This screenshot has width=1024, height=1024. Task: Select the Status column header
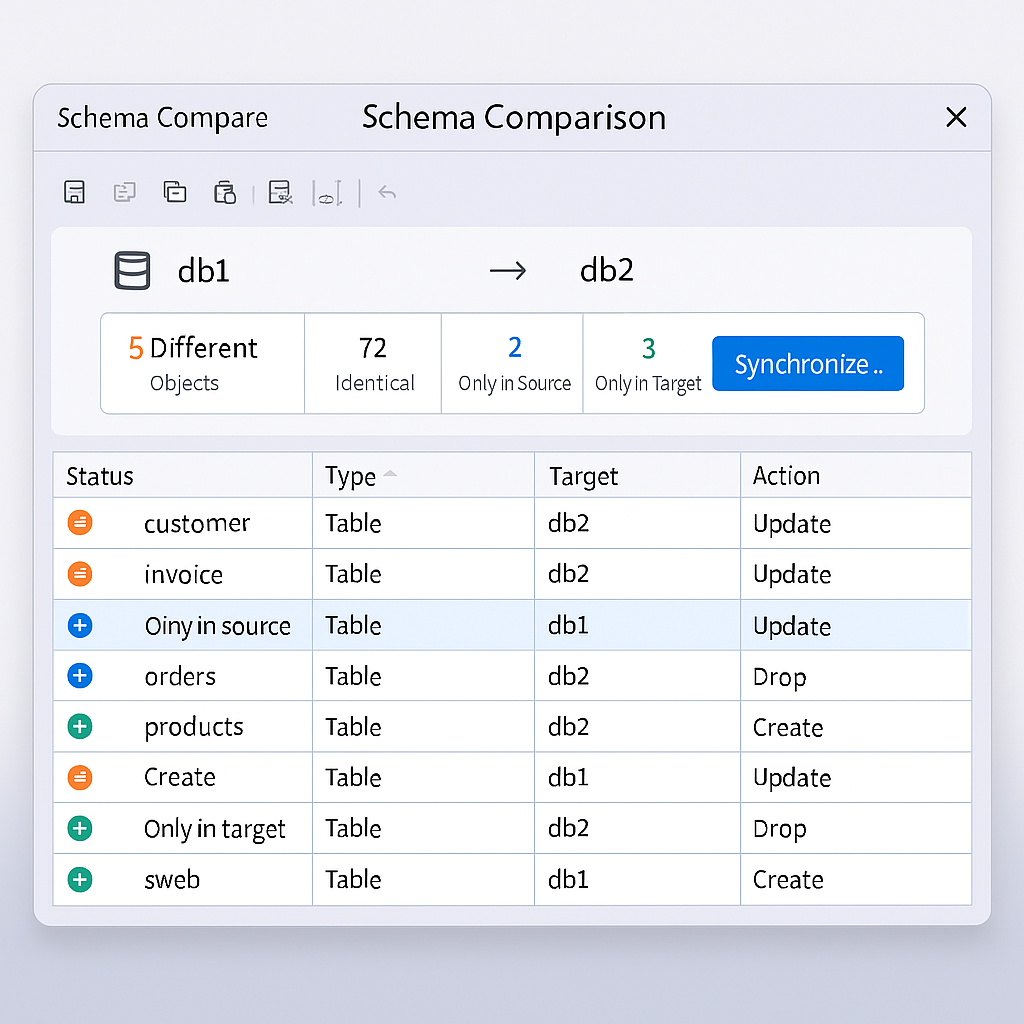pos(100,475)
